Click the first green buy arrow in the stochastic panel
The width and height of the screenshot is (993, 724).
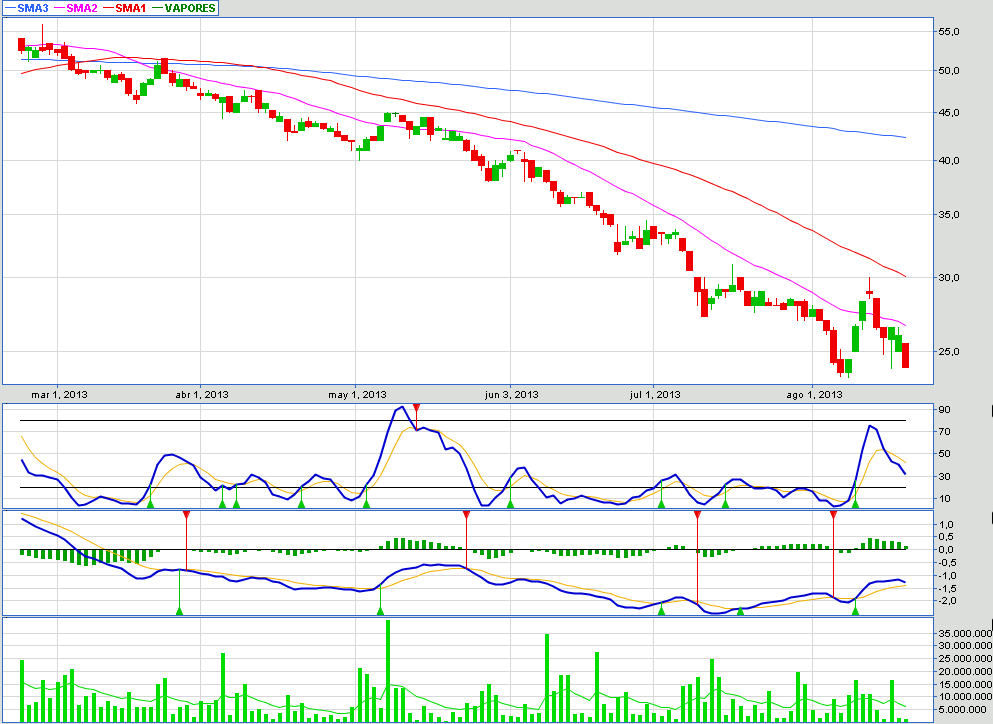150,503
